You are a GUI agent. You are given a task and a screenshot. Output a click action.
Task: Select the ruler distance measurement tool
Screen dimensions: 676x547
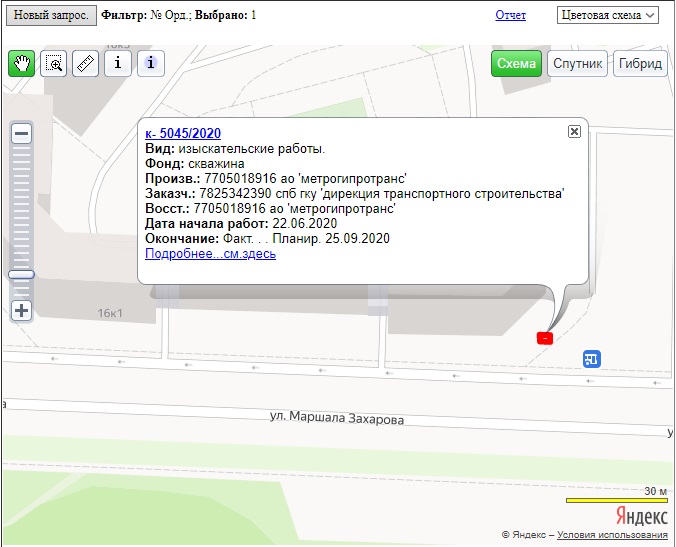[x=86, y=63]
